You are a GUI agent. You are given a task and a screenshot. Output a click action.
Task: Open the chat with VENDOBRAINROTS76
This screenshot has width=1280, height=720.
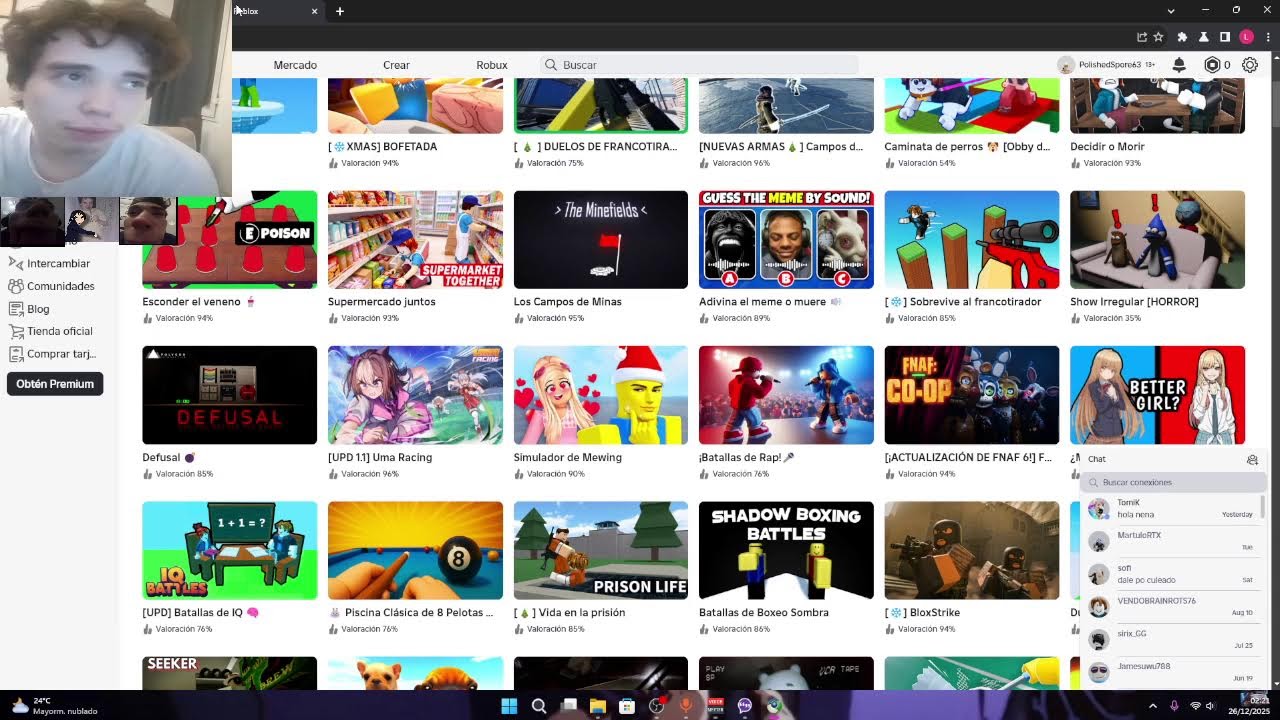click(1171, 607)
